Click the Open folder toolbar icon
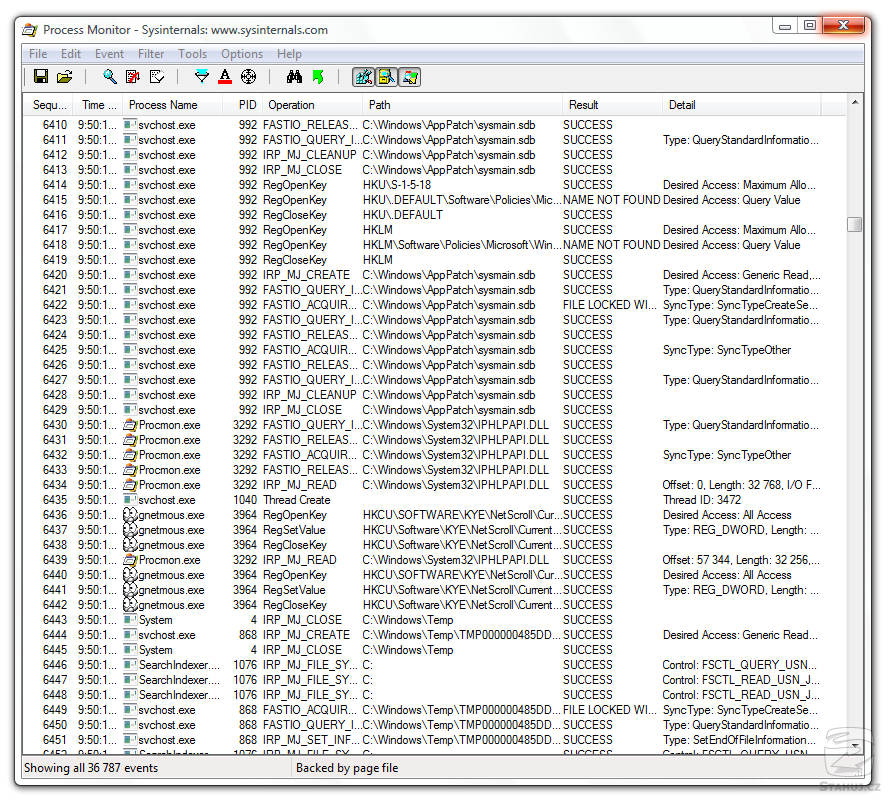 64,77
